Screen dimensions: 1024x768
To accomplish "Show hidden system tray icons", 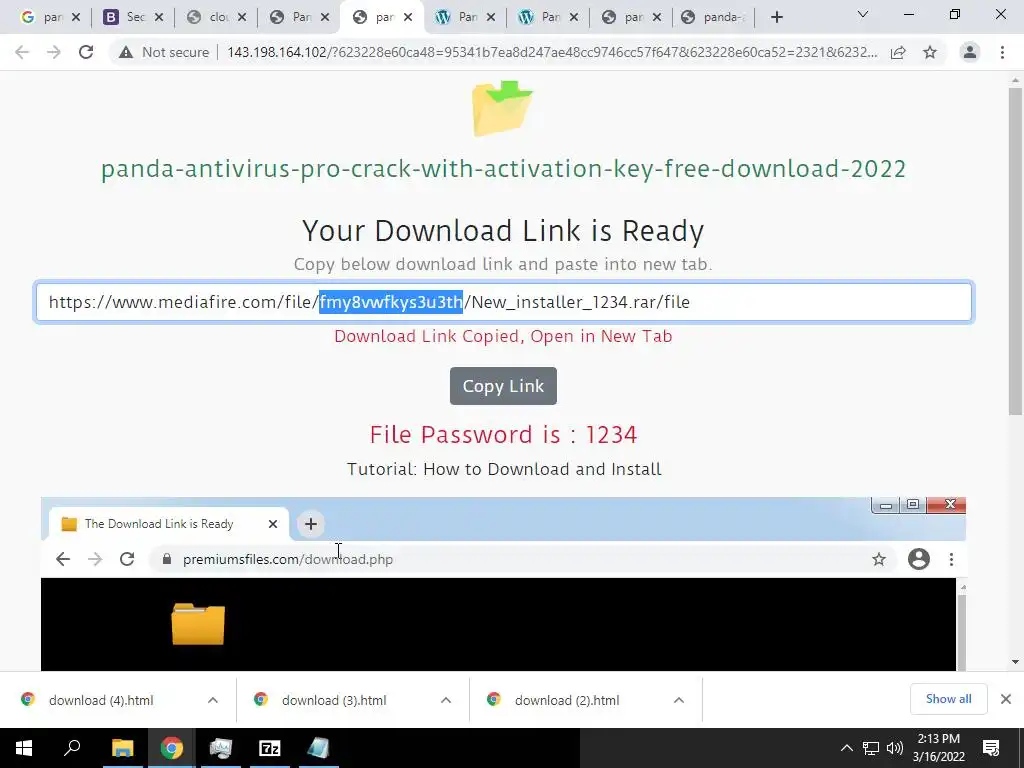I will coord(846,748).
